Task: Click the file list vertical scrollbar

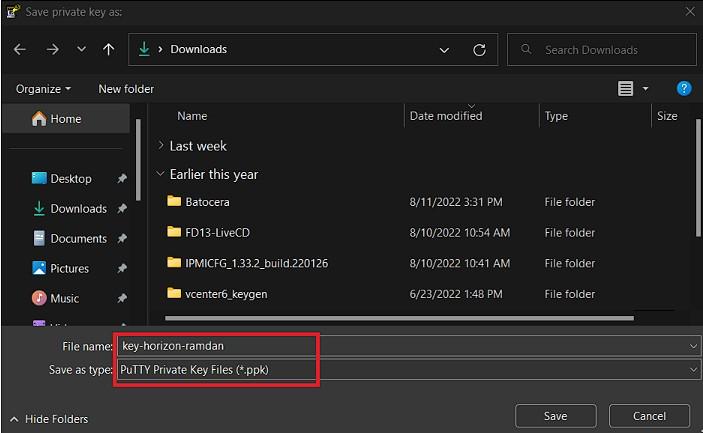Action: click(698, 178)
